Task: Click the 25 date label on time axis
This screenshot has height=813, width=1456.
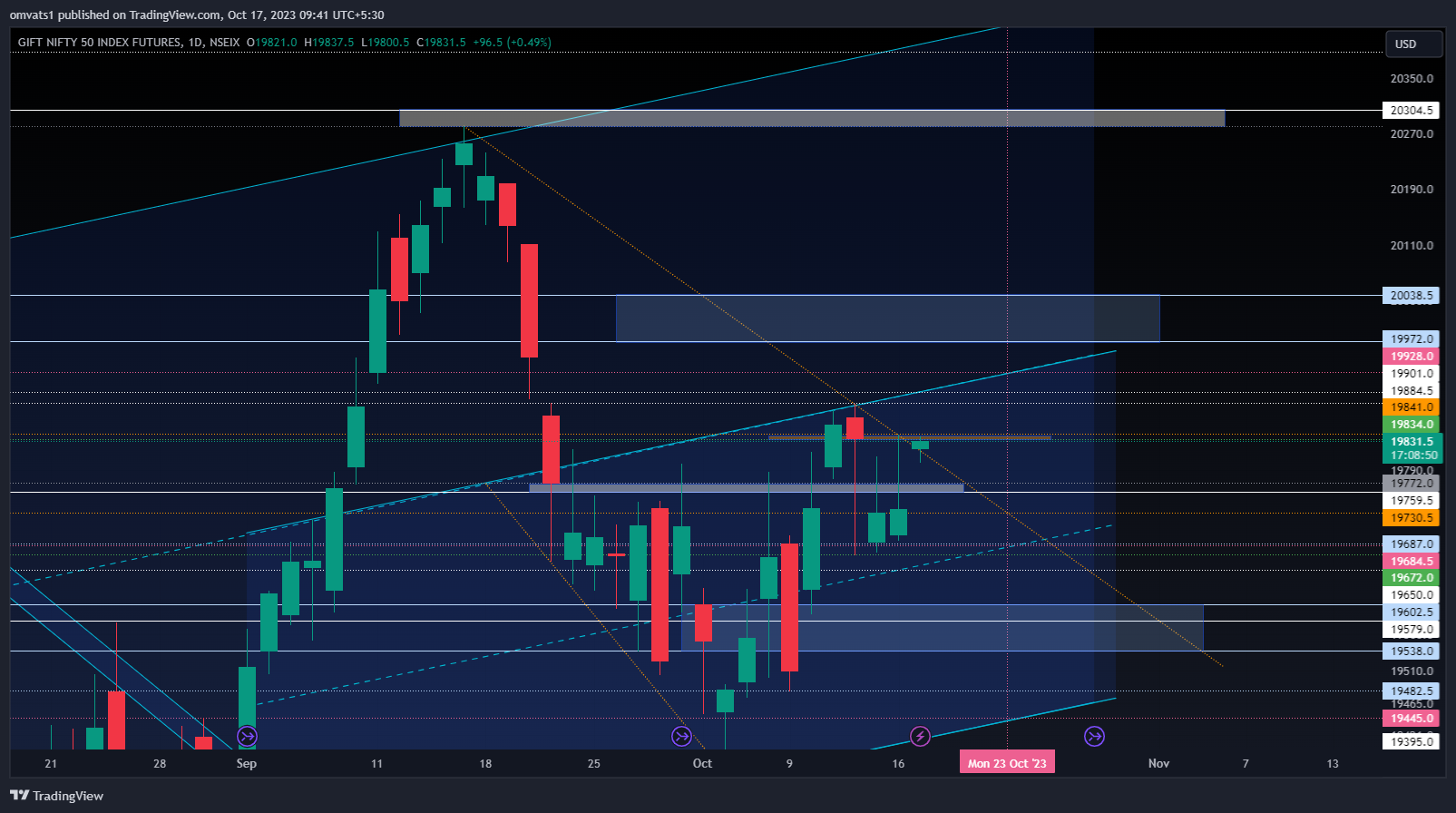Action: click(x=593, y=763)
